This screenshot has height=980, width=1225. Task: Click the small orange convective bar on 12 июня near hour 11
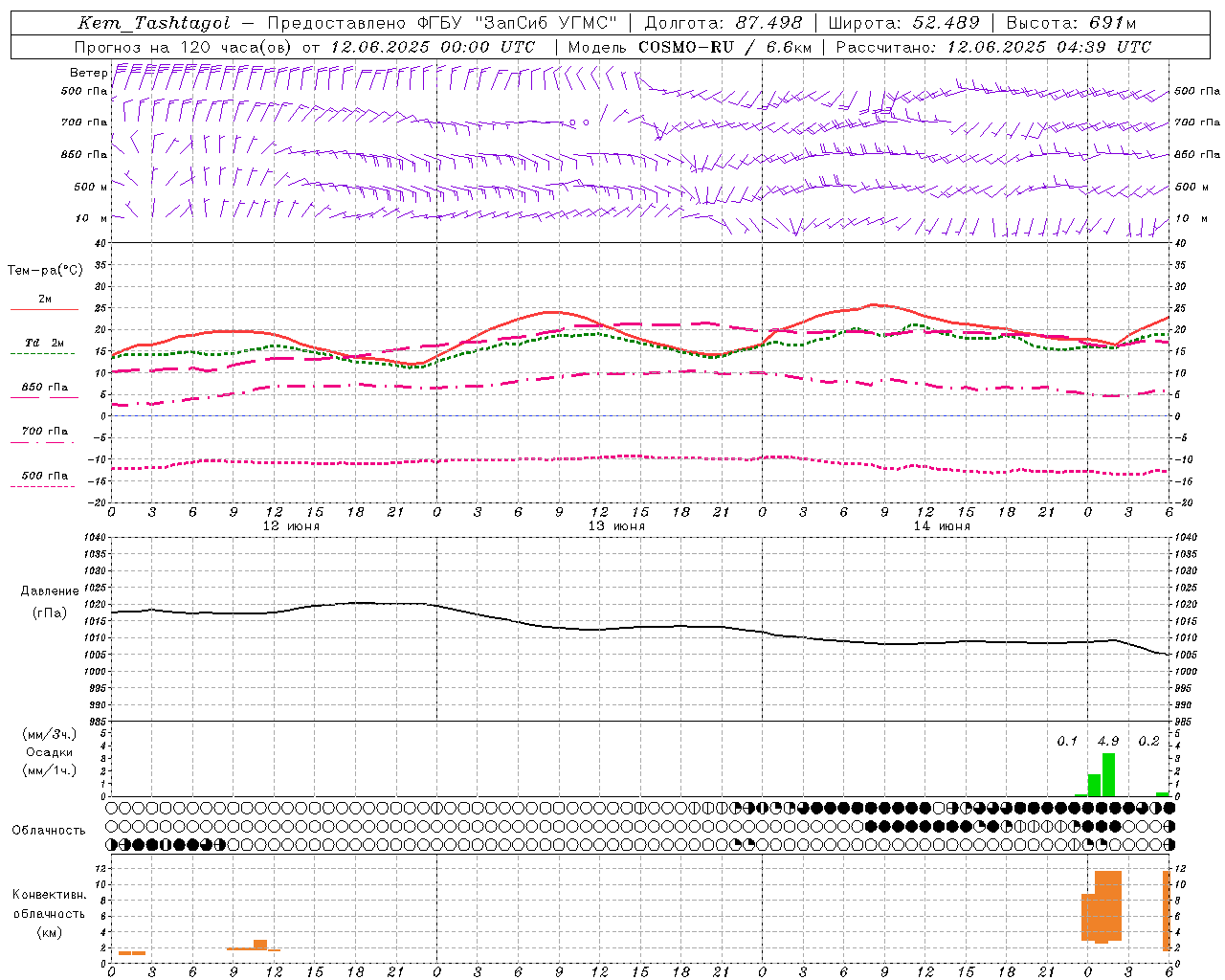tap(260, 945)
